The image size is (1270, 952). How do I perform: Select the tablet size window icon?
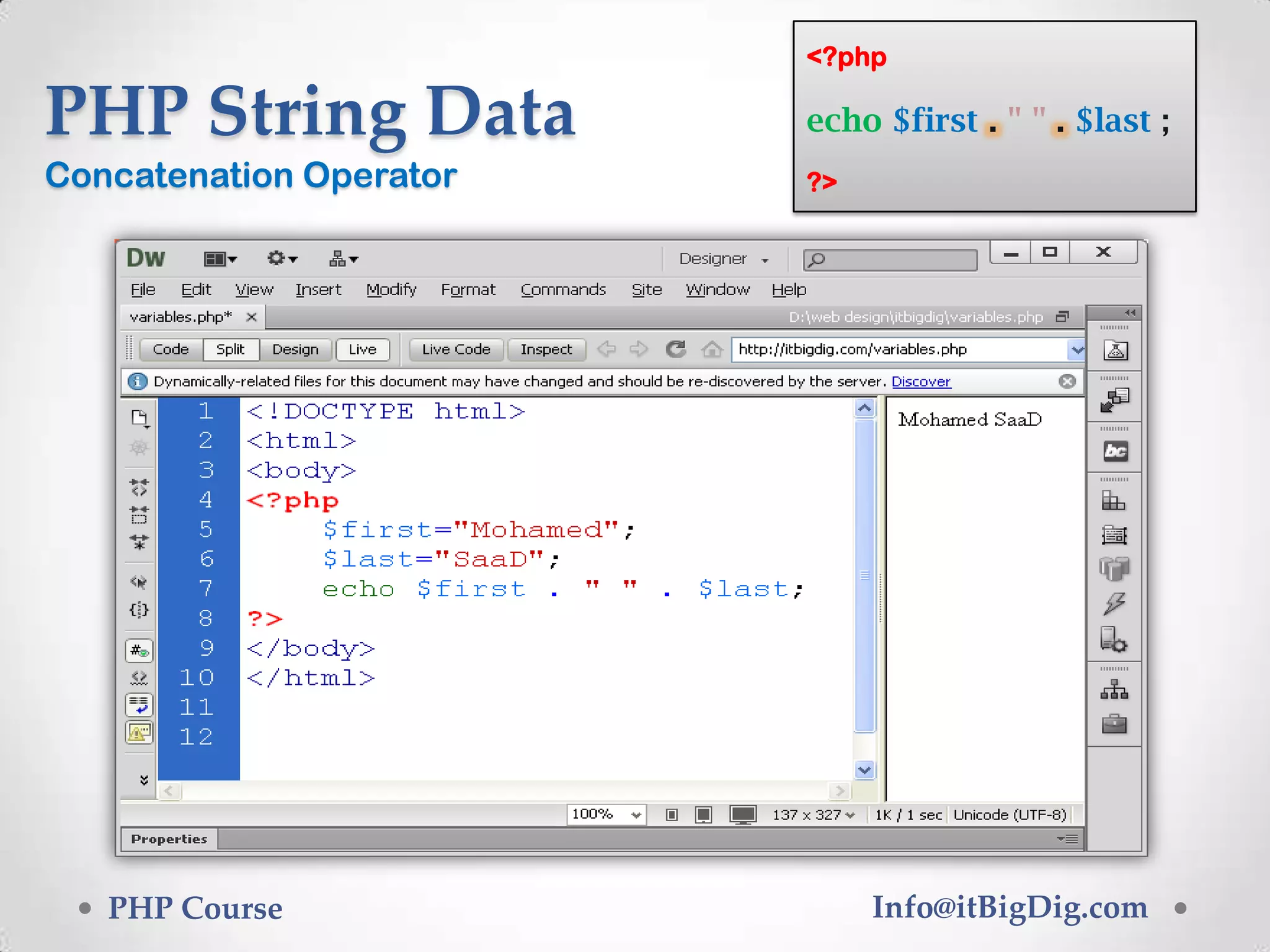pyautogui.click(x=704, y=814)
